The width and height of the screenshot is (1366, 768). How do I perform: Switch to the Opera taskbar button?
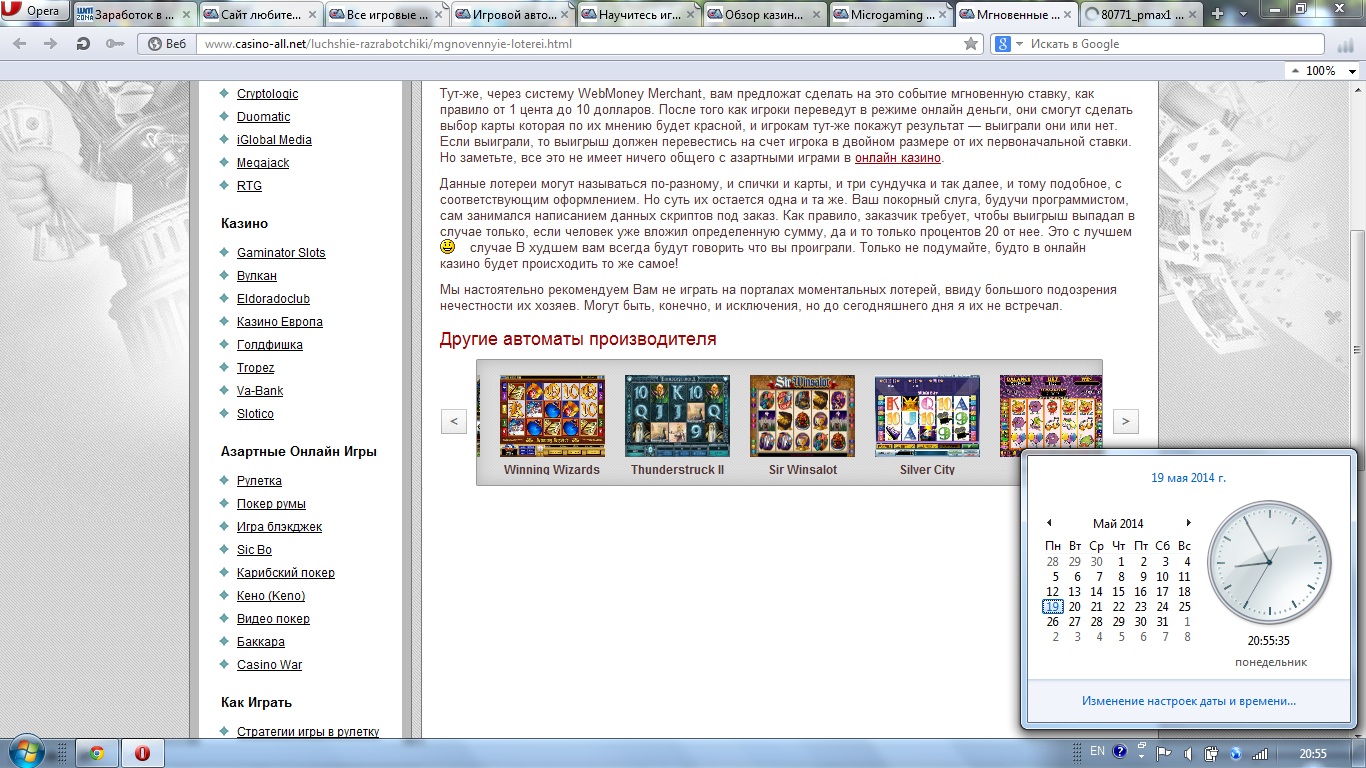click(x=143, y=753)
